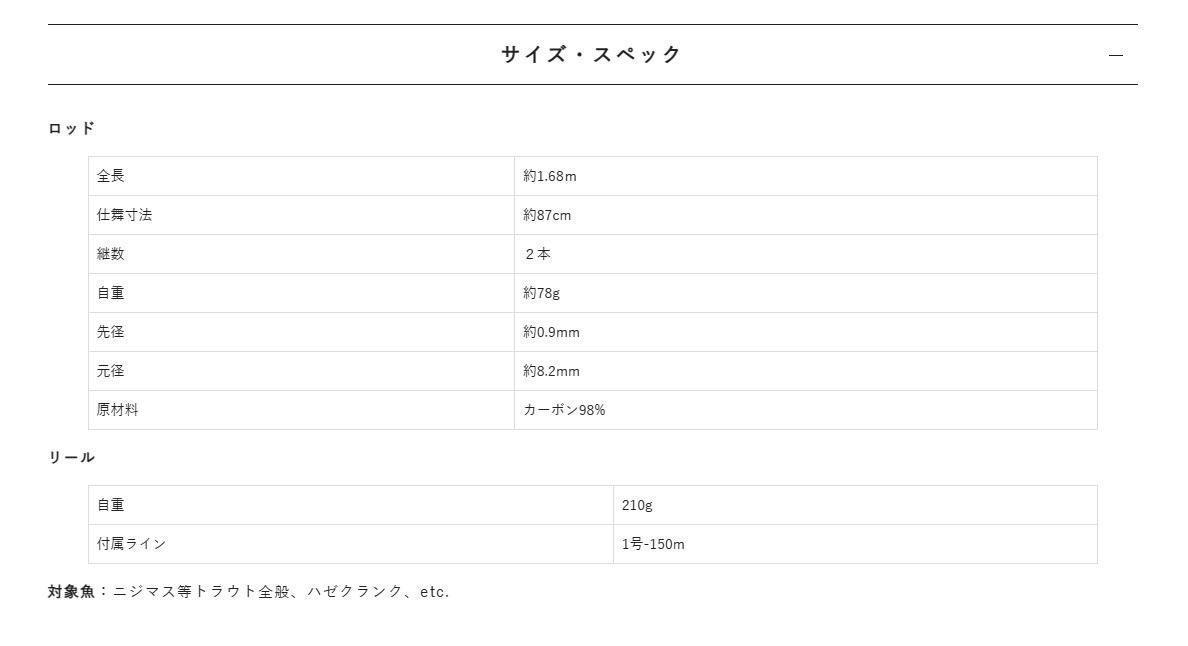The height and width of the screenshot is (646, 1188).
Task: Click the カーボン98% material value
Action: [x=564, y=410]
